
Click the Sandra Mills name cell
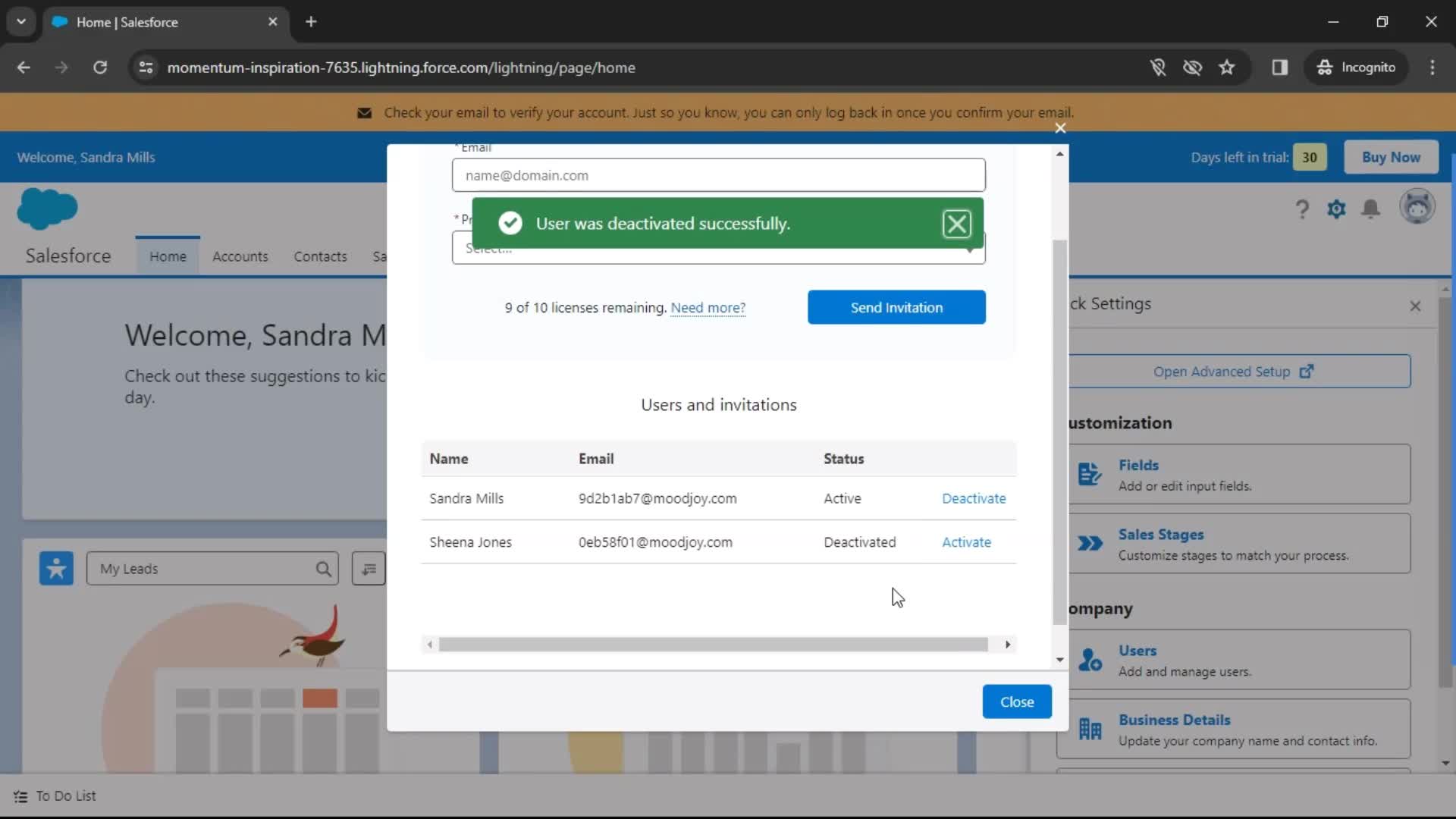466,498
